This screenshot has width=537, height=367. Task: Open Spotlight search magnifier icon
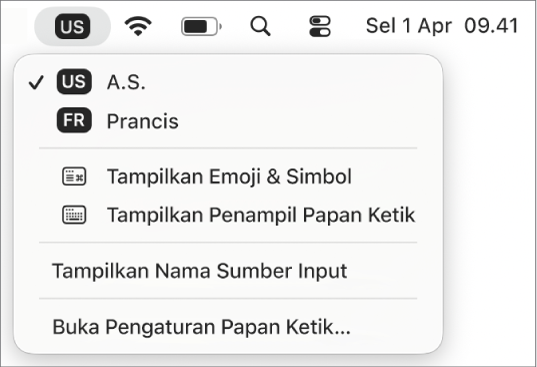[261, 26]
